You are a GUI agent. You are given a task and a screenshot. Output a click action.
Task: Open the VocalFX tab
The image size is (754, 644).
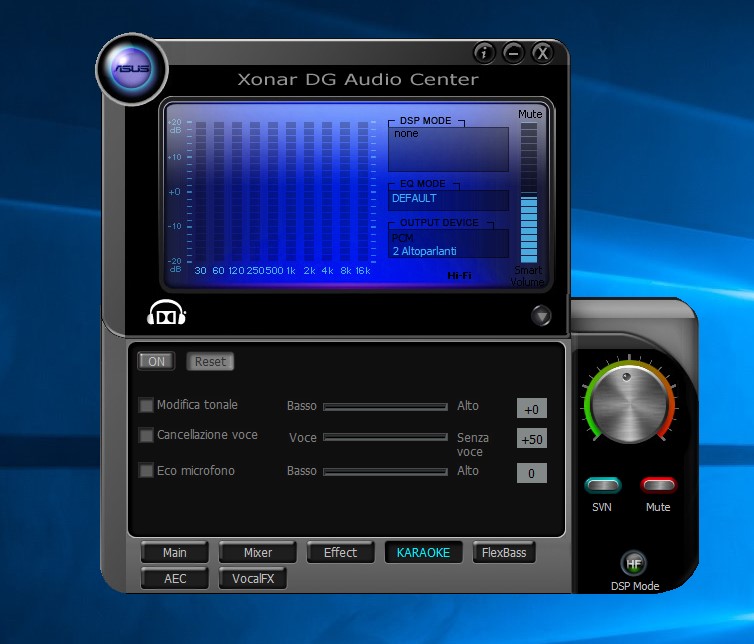(253, 578)
